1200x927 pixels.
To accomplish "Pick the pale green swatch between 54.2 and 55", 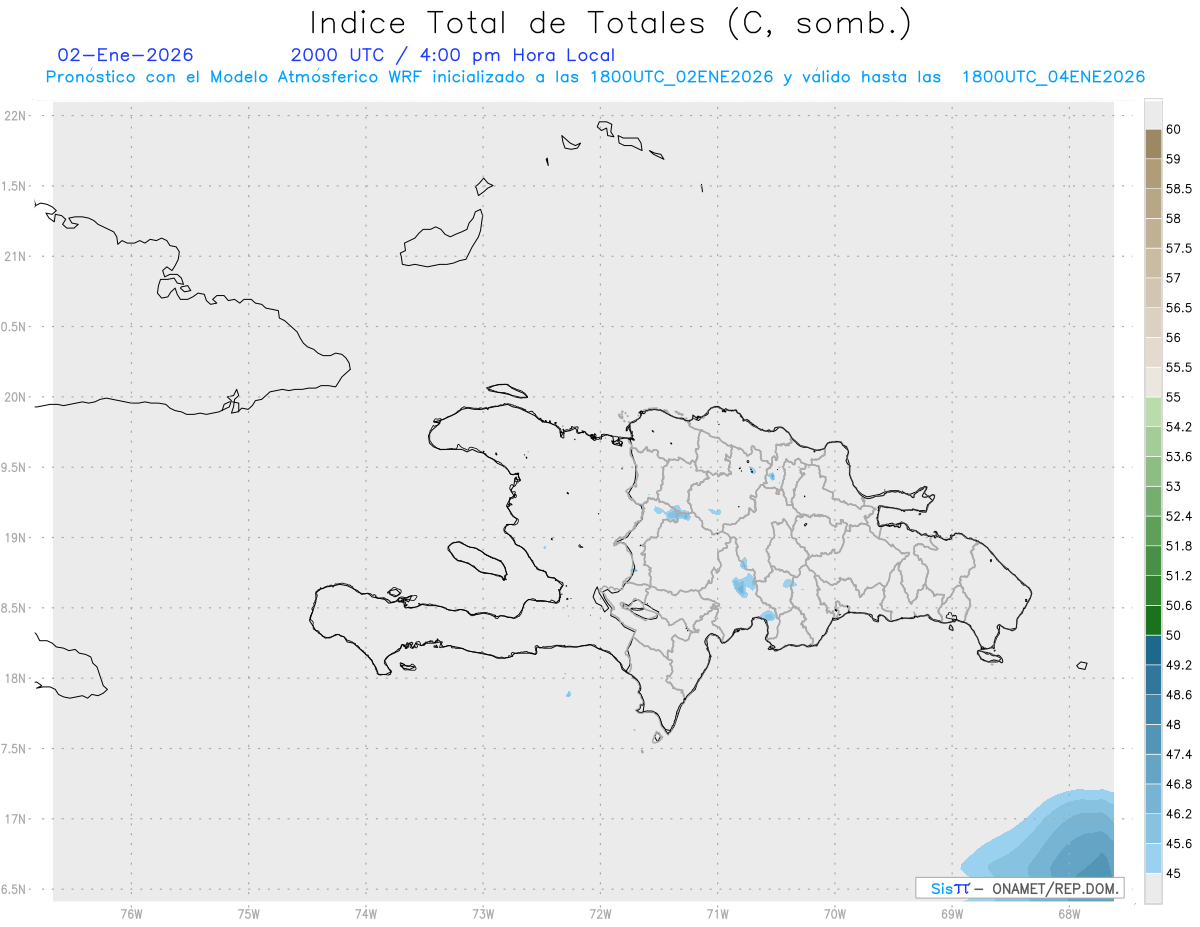I will point(1153,412).
